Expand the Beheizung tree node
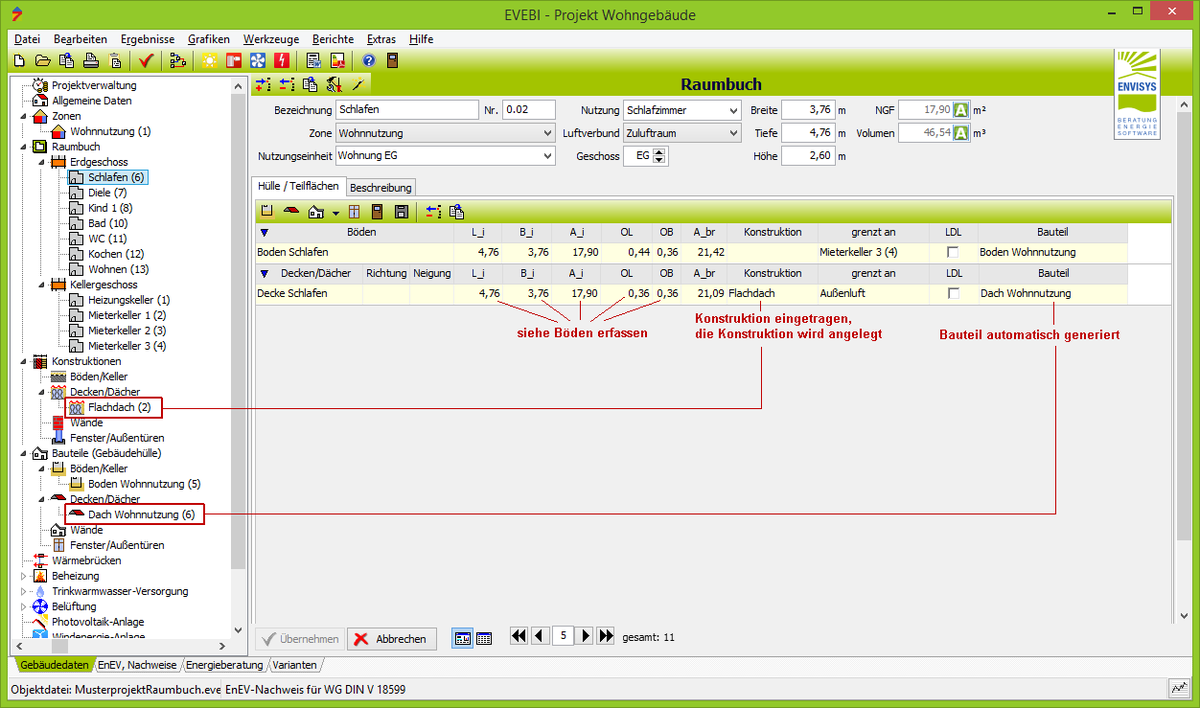Viewport: 1200px width, 708px height. (24, 576)
